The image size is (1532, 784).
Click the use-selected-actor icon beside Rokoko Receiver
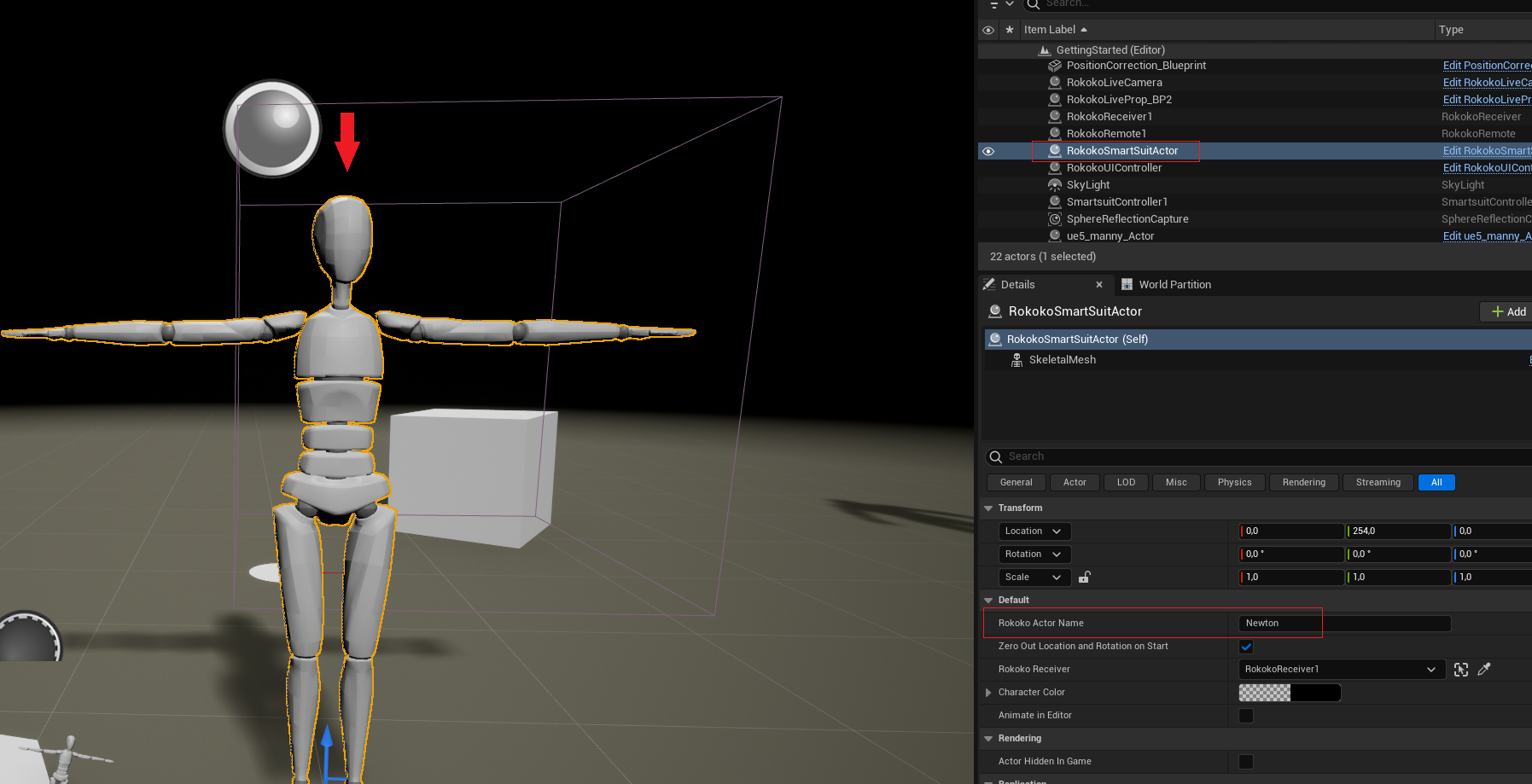(1461, 669)
